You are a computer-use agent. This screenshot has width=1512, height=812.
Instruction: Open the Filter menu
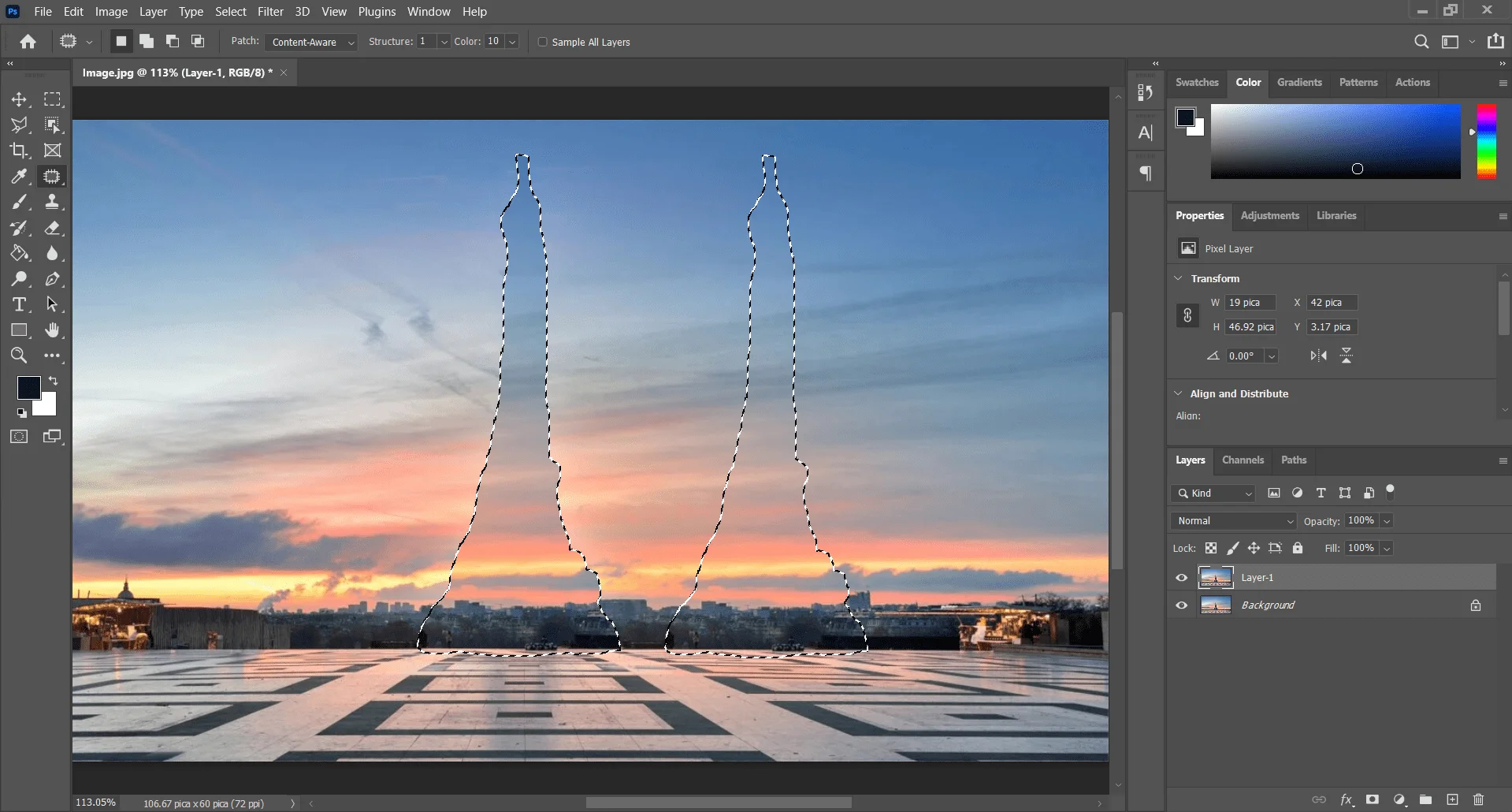[270, 12]
